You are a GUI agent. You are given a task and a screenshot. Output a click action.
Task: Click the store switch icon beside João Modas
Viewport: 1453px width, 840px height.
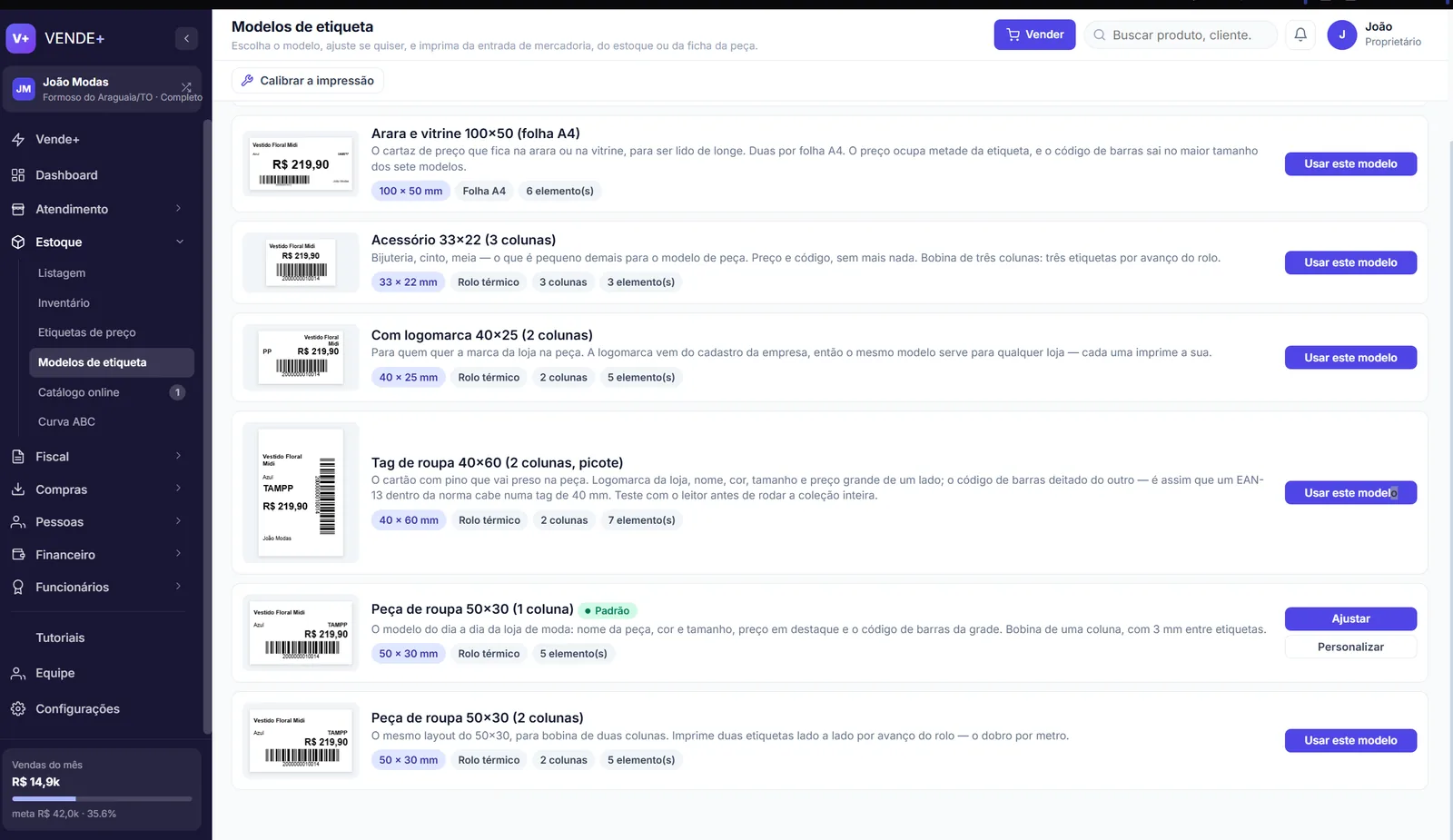click(186, 88)
